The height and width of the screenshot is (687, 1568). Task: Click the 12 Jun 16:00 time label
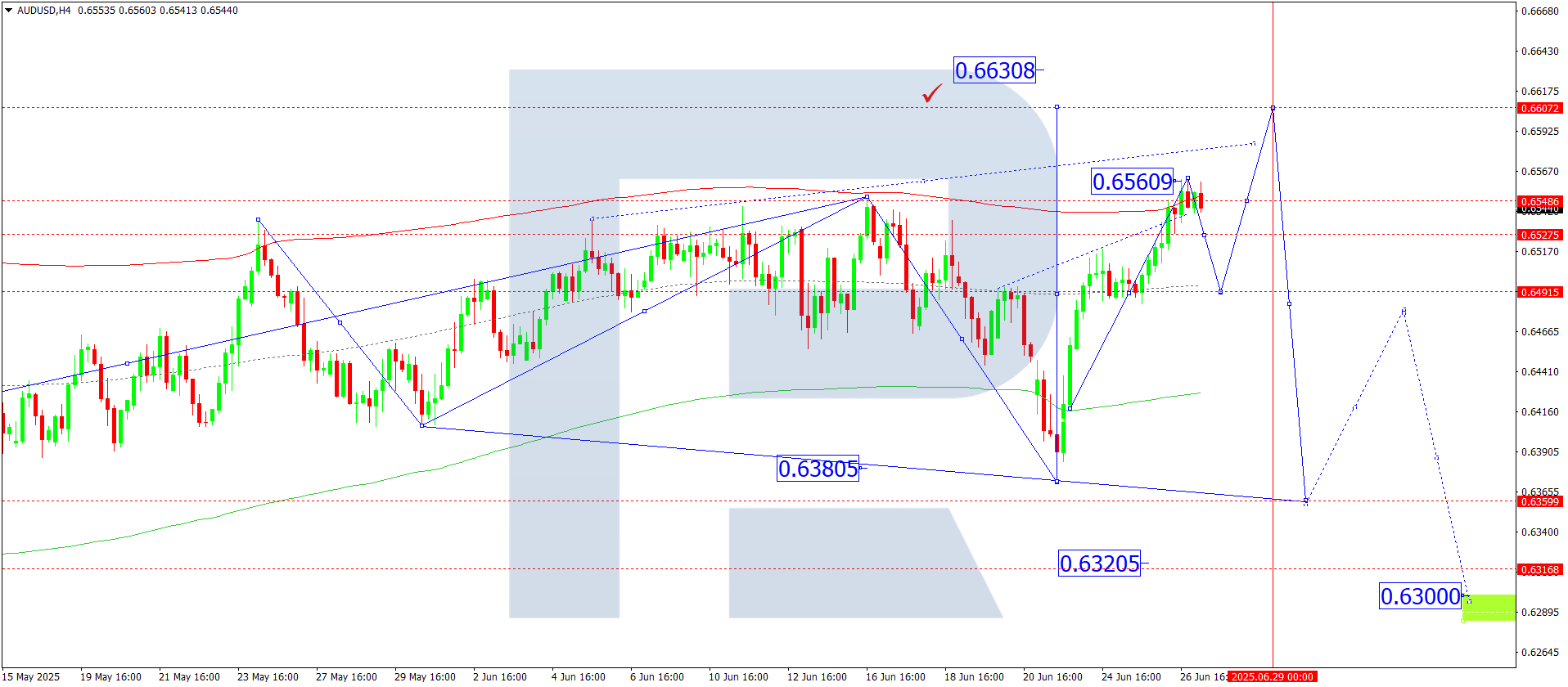pyautogui.click(x=817, y=676)
